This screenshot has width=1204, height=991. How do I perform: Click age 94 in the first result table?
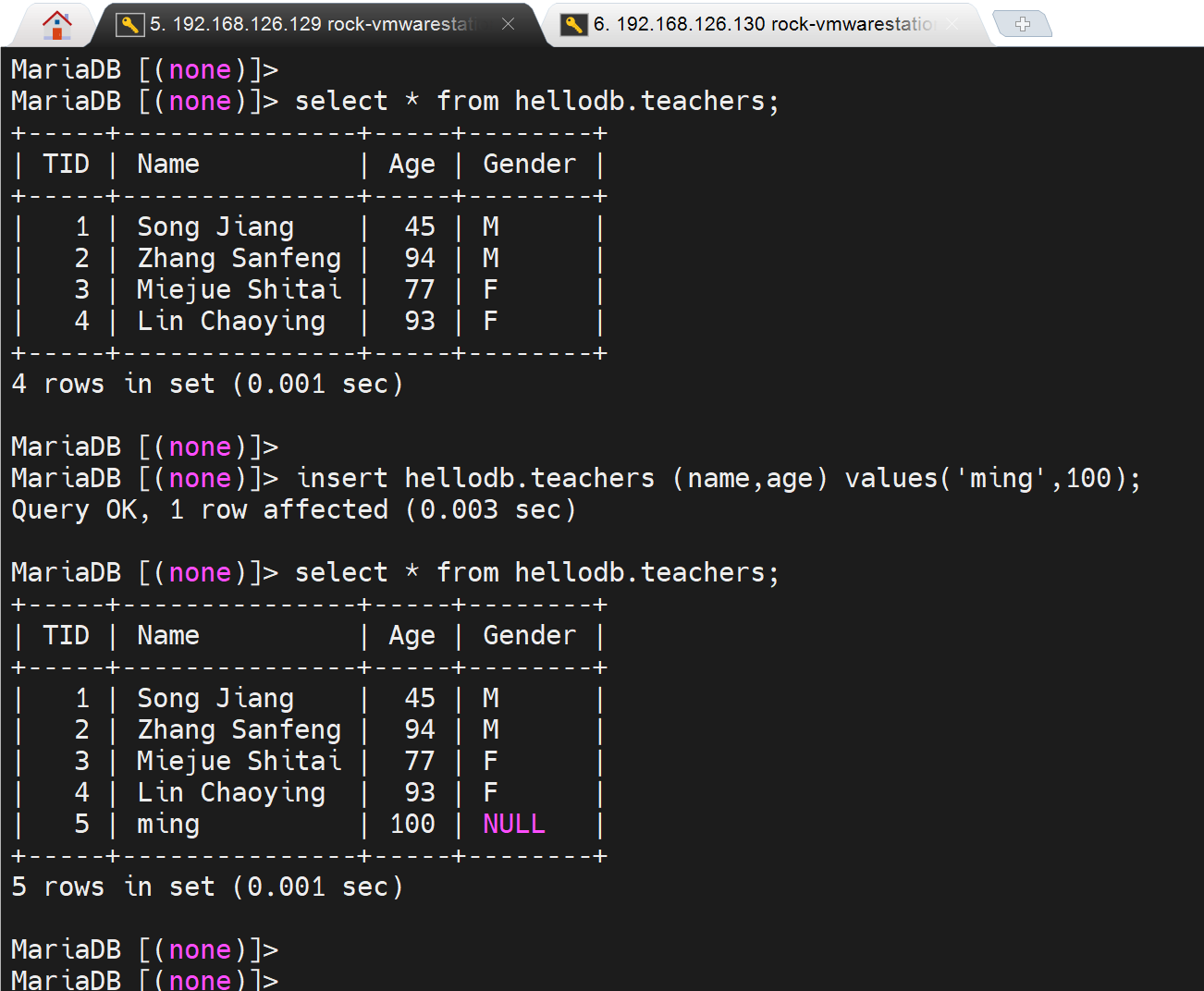[x=420, y=259]
